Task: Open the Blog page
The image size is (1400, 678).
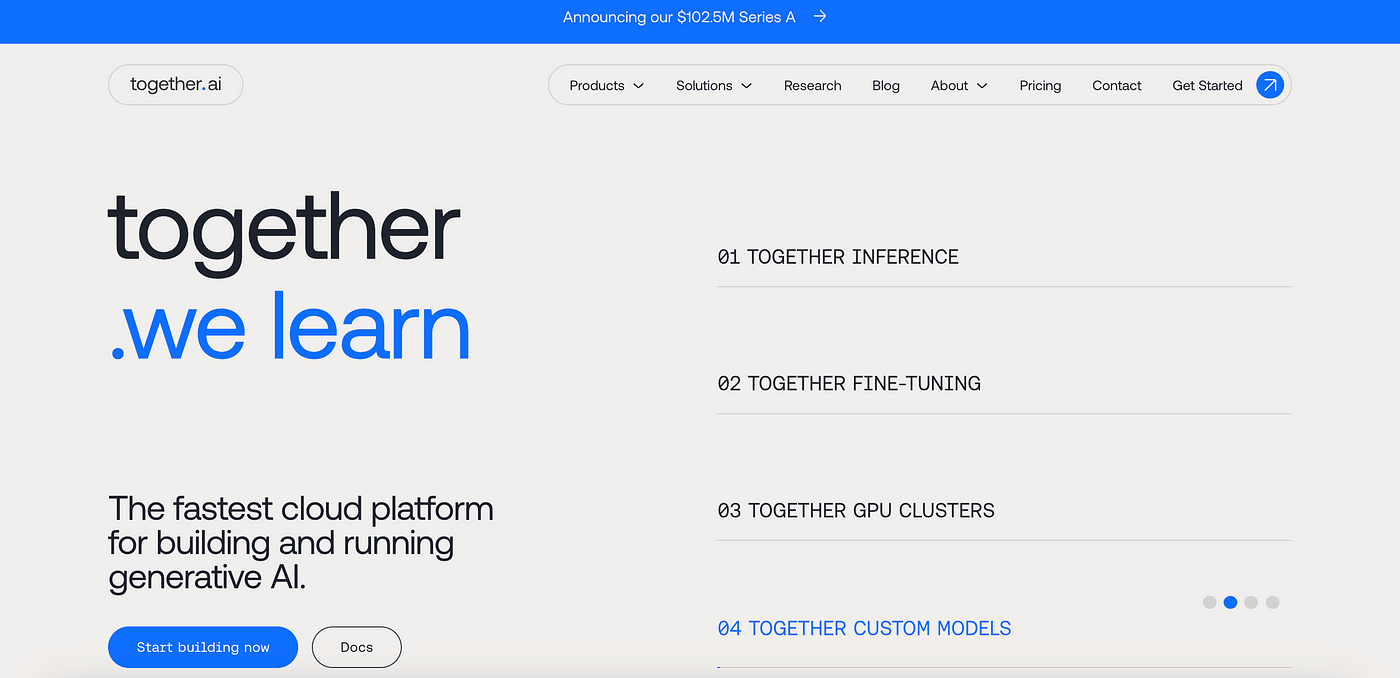Action: [885, 86]
